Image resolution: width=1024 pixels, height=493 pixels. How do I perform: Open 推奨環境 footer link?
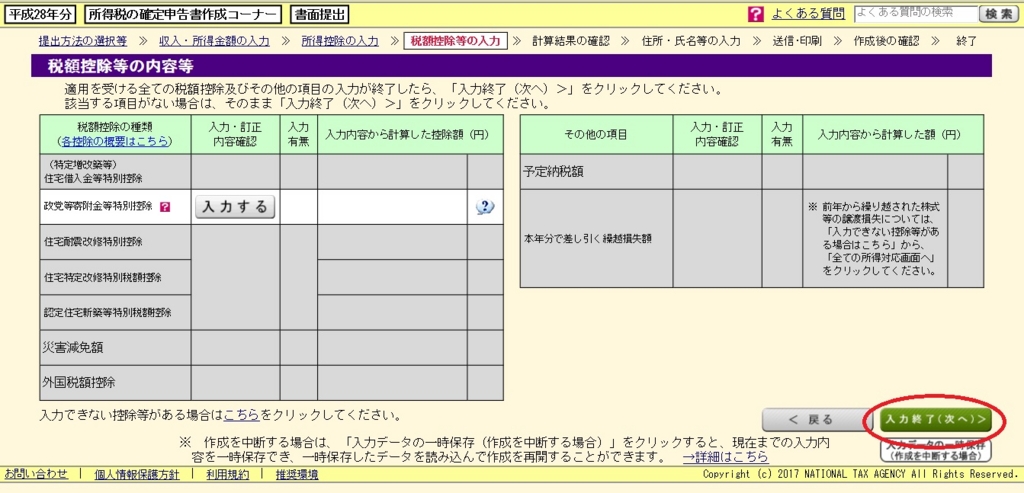[297, 474]
